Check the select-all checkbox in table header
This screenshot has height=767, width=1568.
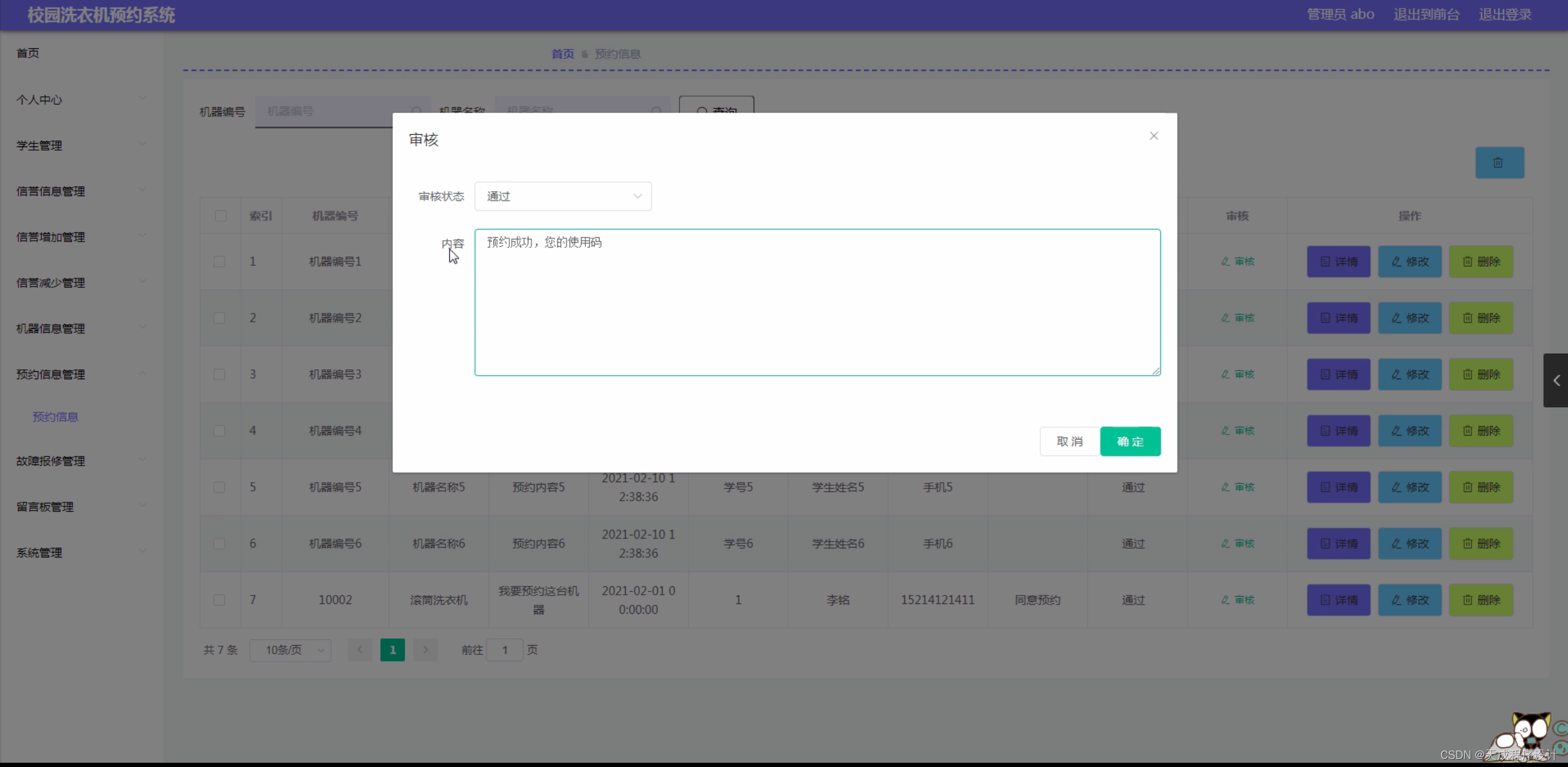tap(220, 216)
